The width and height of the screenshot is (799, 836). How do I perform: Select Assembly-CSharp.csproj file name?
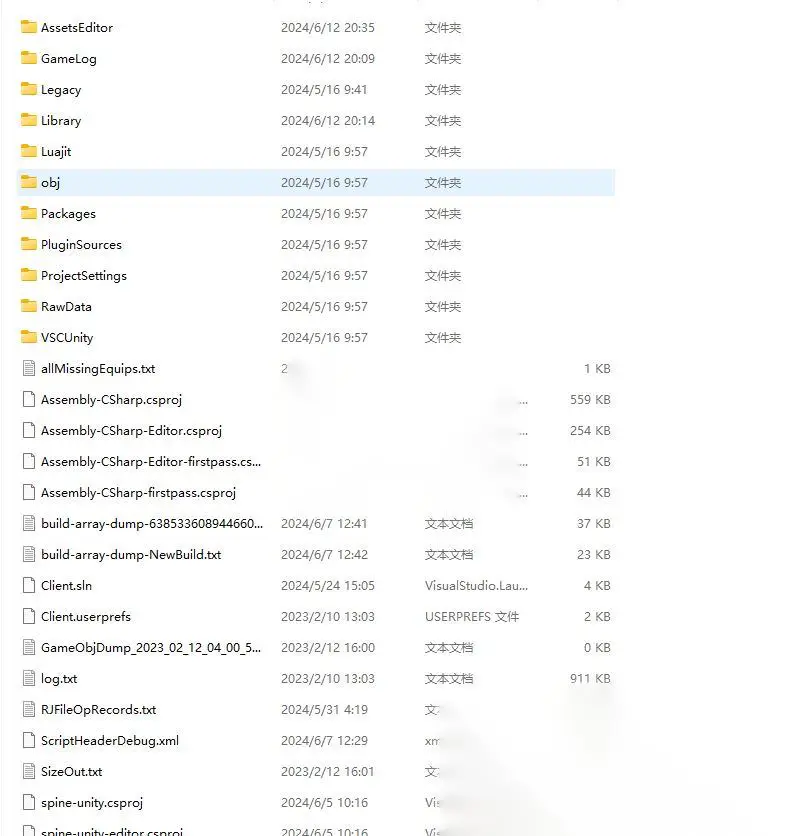tap(111, 399)
